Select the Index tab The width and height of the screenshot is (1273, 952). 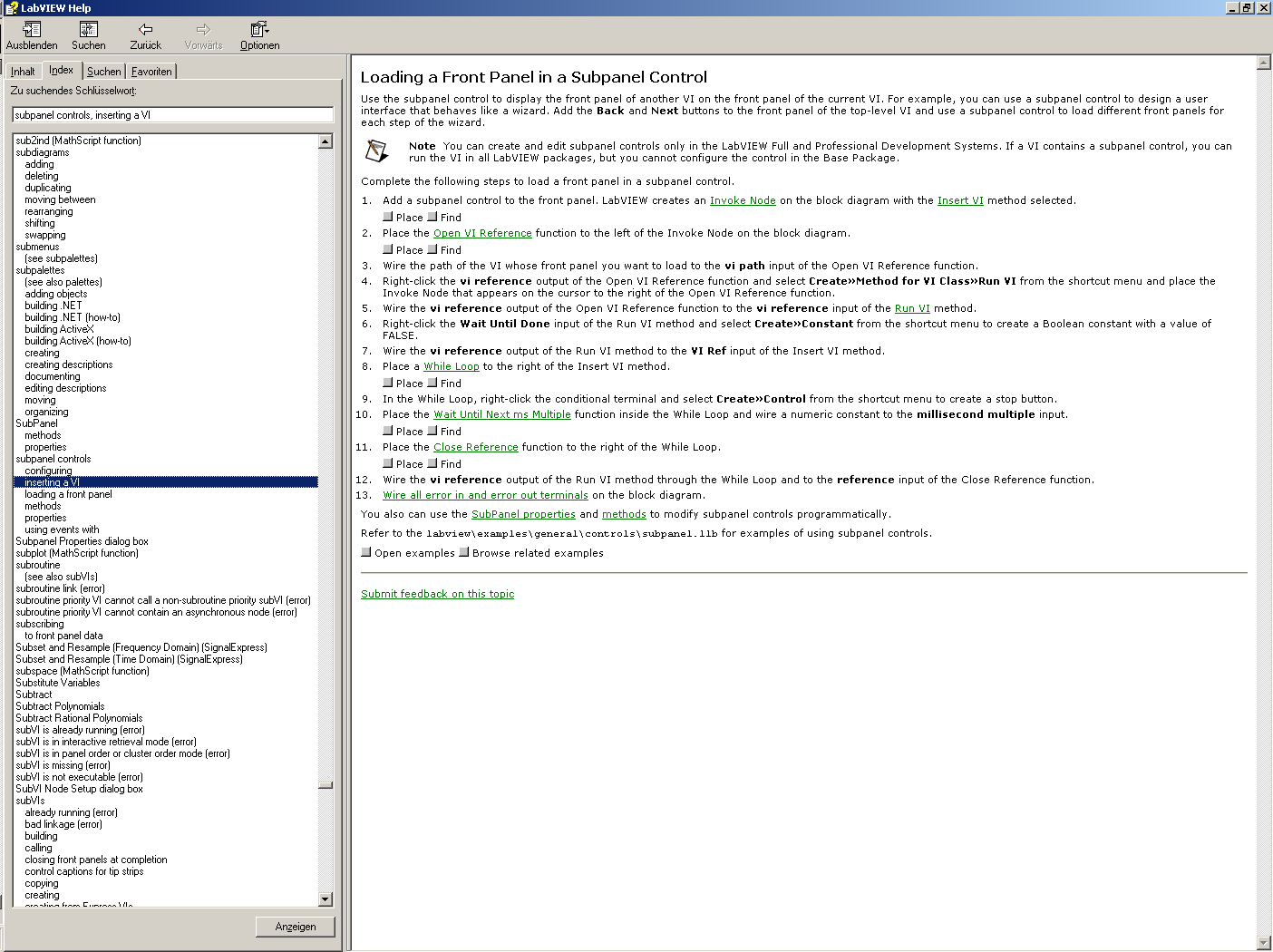click(62, 70)
